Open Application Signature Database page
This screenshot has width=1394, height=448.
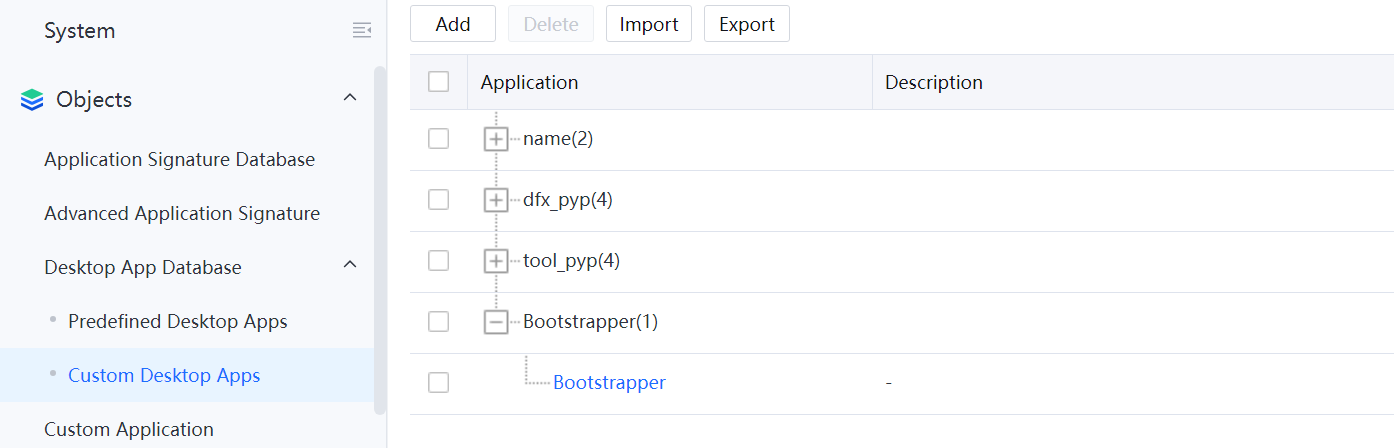179,160
